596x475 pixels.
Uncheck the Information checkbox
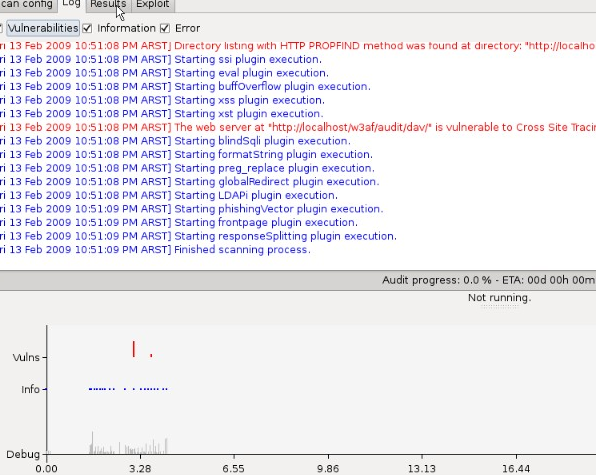point(87,28)
